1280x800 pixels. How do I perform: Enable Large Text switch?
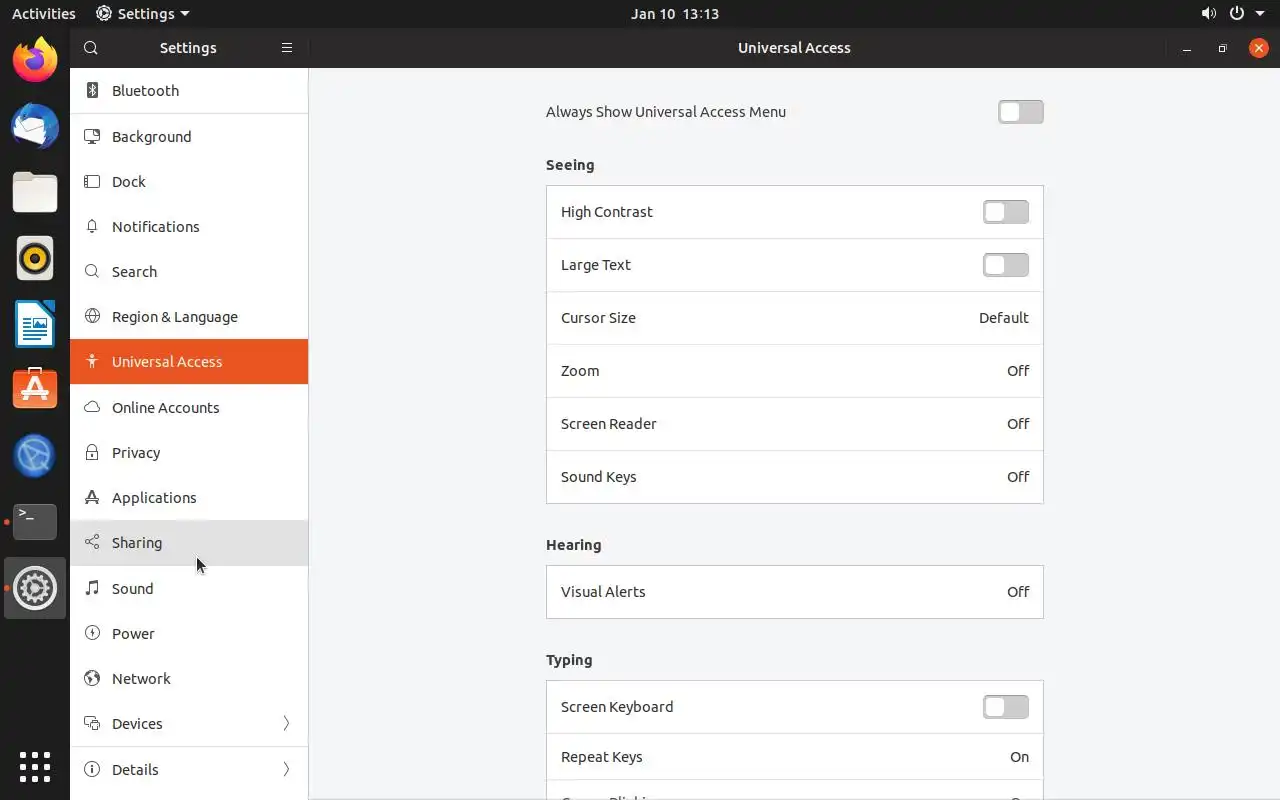[1005, 265]
